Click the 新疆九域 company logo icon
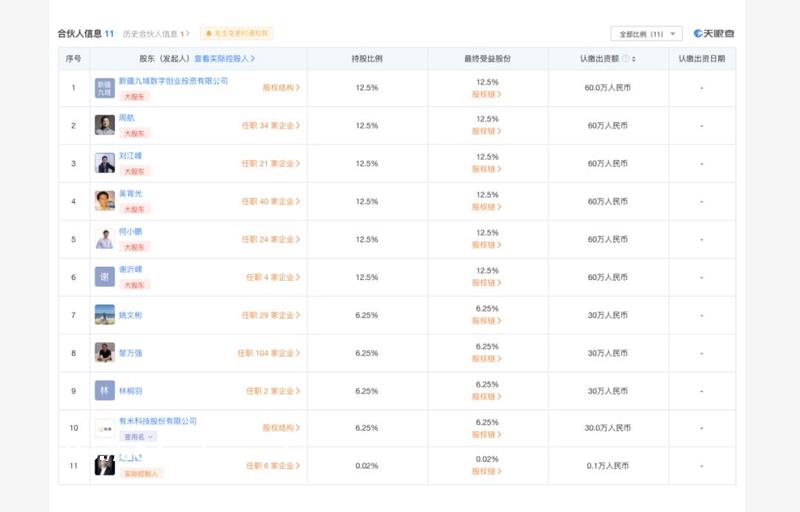This screenshot has height=512, width=800. (x=105, y=88)
